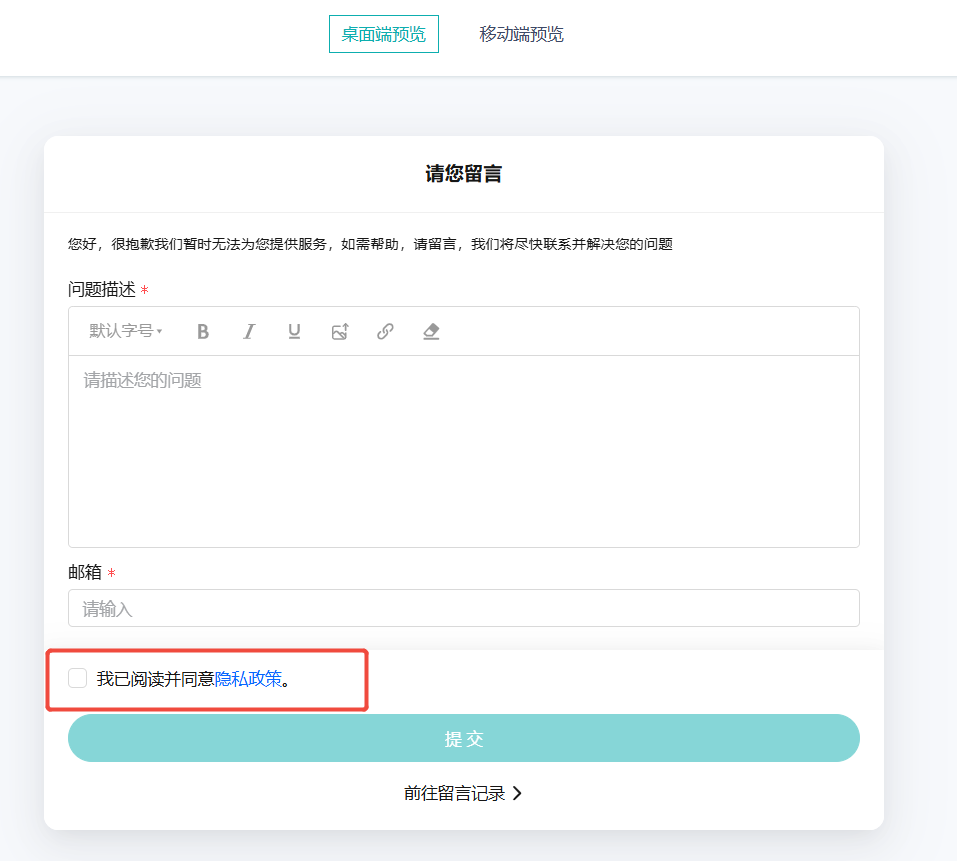Click the clear formatting eraser icon
This screenshot has width=957, height=861.
[x=430, y=331]
